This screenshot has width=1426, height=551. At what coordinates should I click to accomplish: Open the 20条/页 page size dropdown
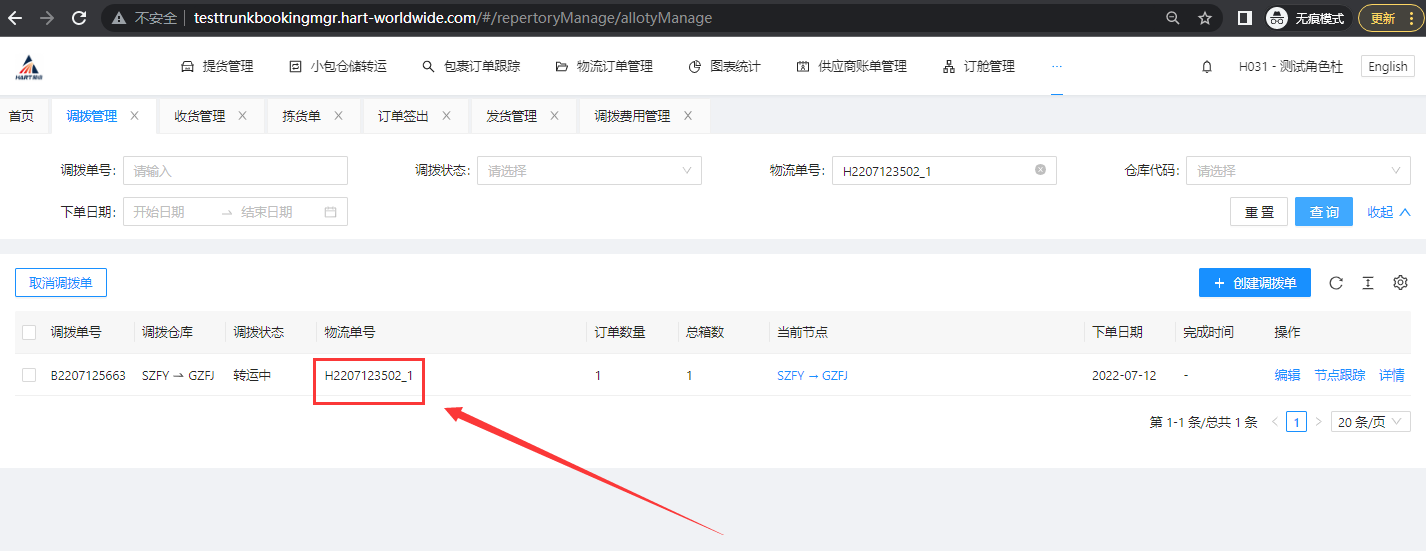[1370, 422]
